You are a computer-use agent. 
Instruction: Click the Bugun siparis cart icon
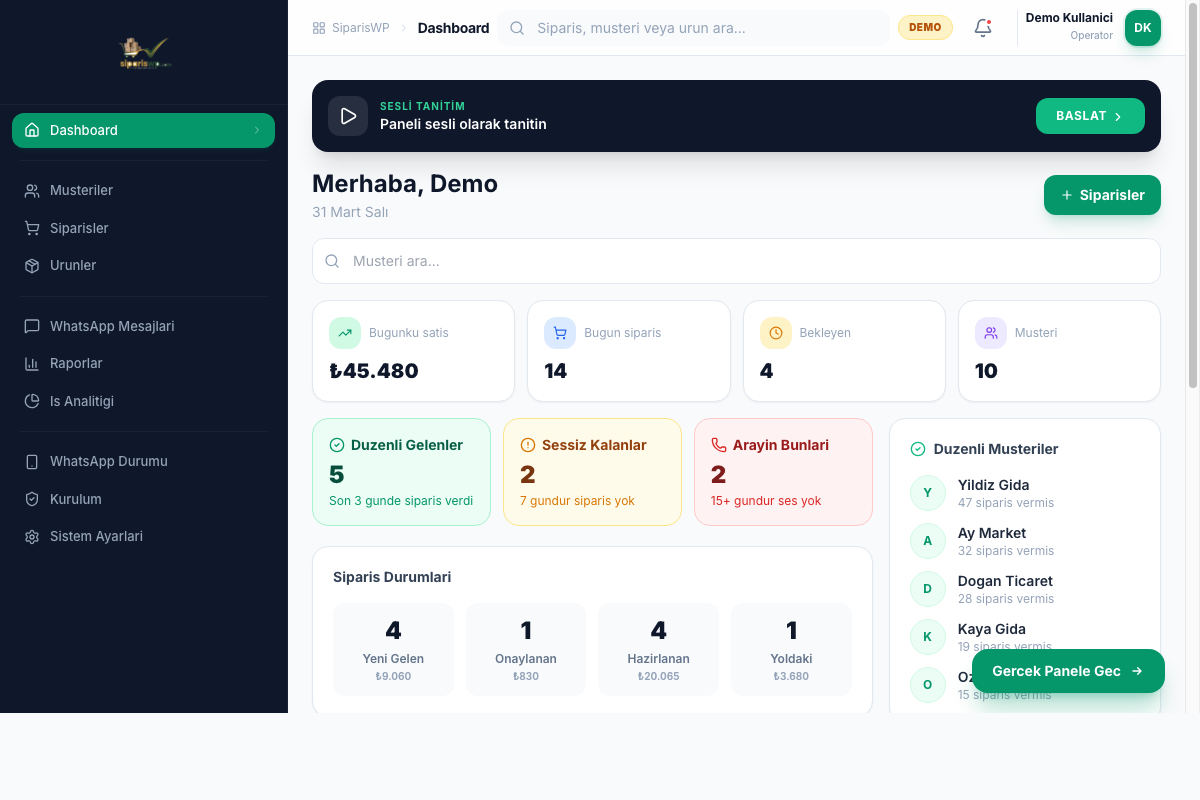click(560, 333)
